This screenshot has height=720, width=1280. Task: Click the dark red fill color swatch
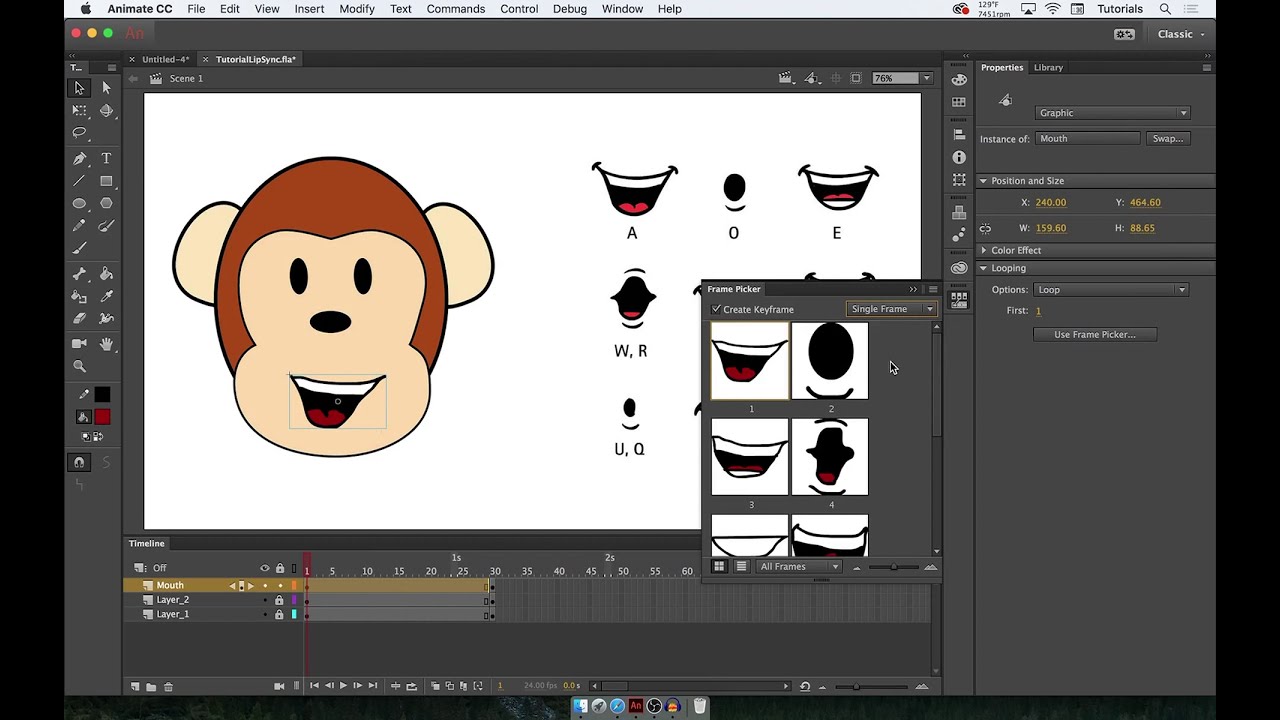pyautogui.click(x=102, y=417)
